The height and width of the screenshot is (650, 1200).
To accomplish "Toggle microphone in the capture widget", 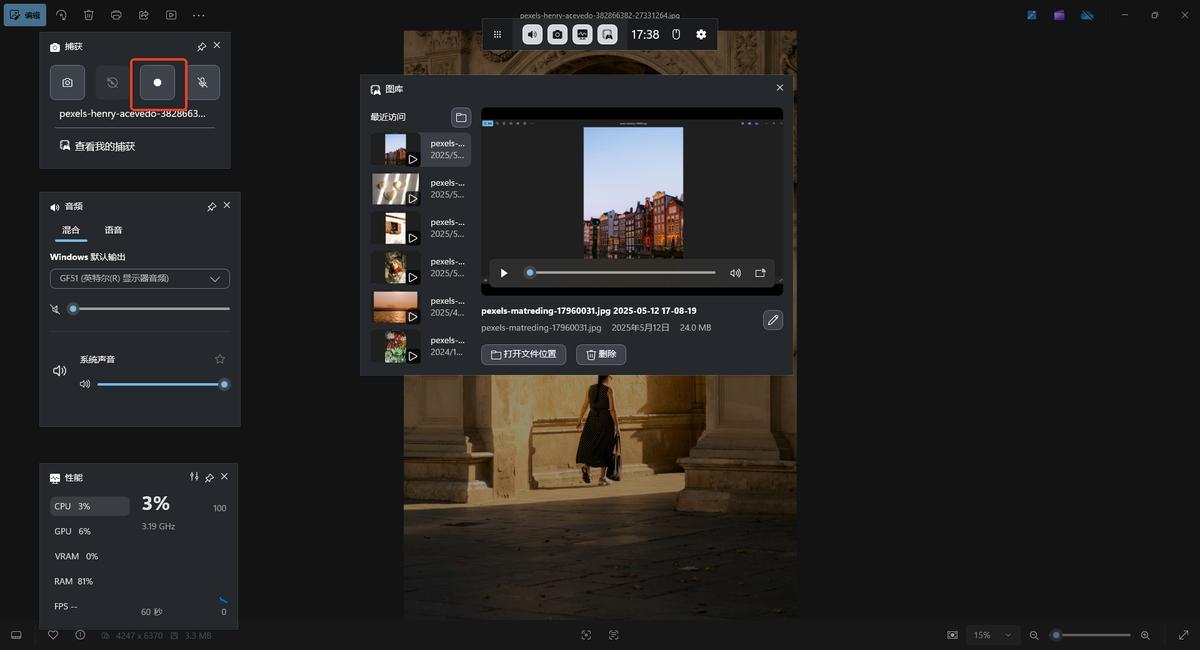I will point(202,83).
